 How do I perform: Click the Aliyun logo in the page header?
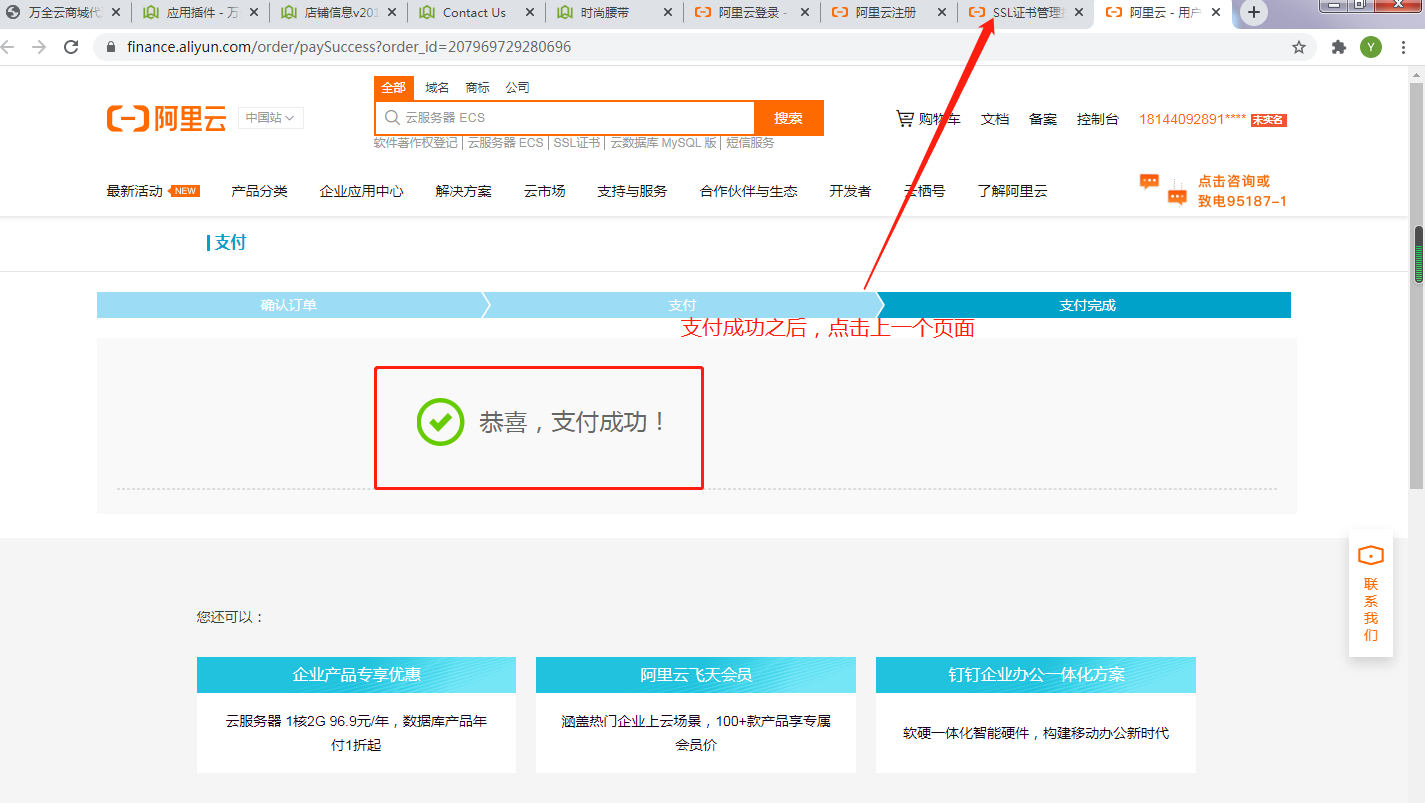(x=167, y=118)
